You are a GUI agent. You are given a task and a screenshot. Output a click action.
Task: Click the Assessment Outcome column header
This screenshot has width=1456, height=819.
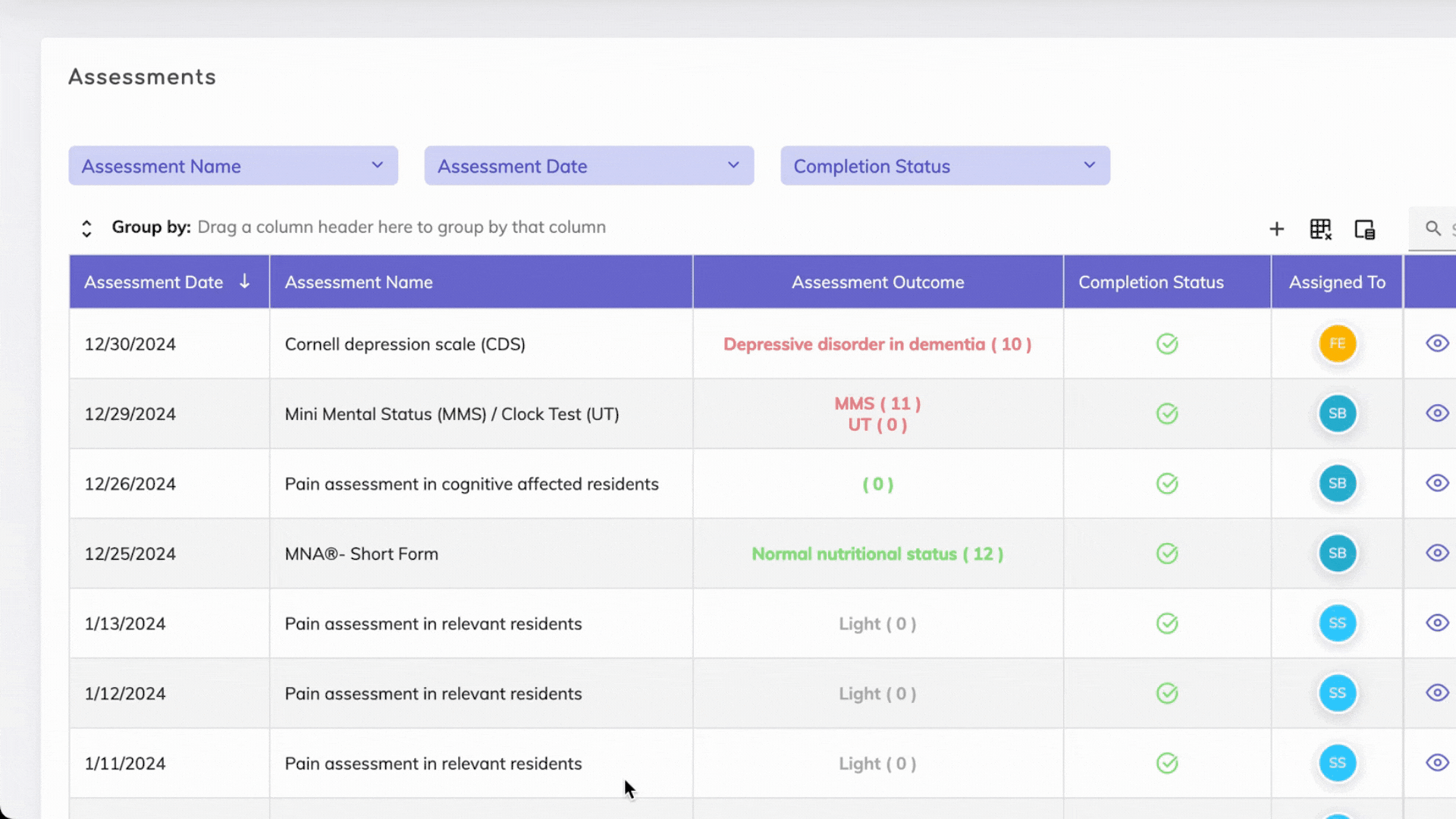(877, 282)
